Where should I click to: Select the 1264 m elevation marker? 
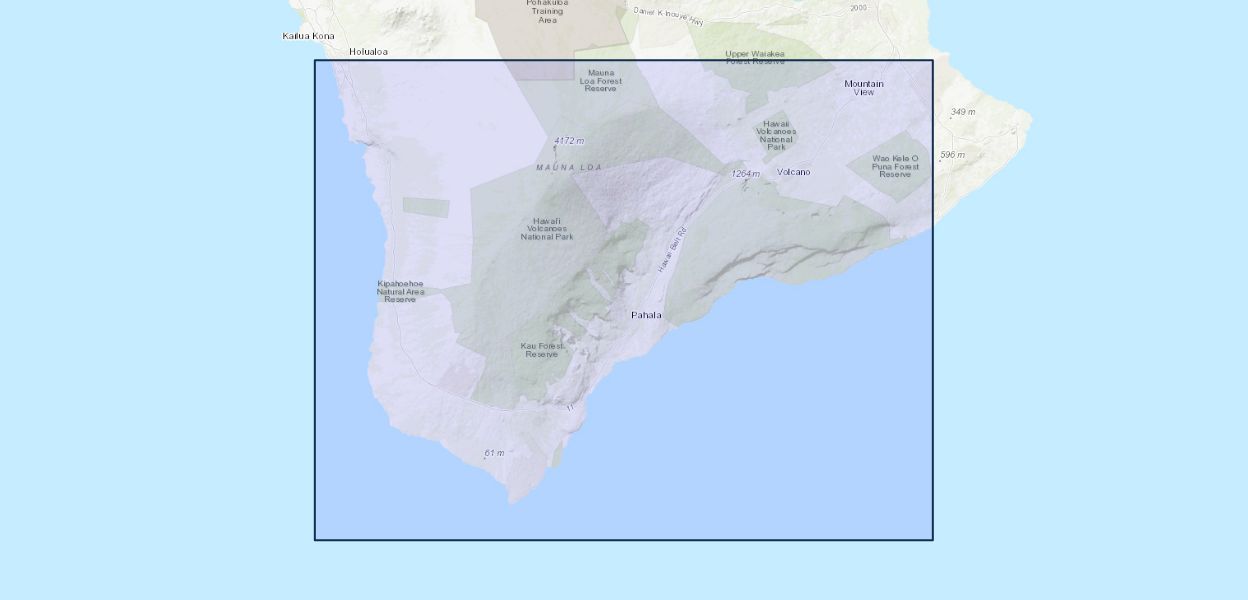[x=745, y=174]
